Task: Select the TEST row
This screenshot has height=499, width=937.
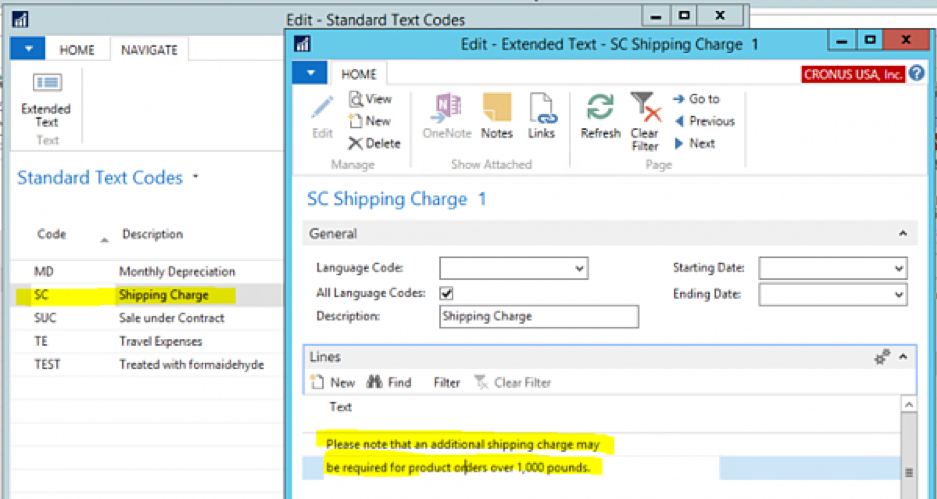Action: tap(146, 365)
